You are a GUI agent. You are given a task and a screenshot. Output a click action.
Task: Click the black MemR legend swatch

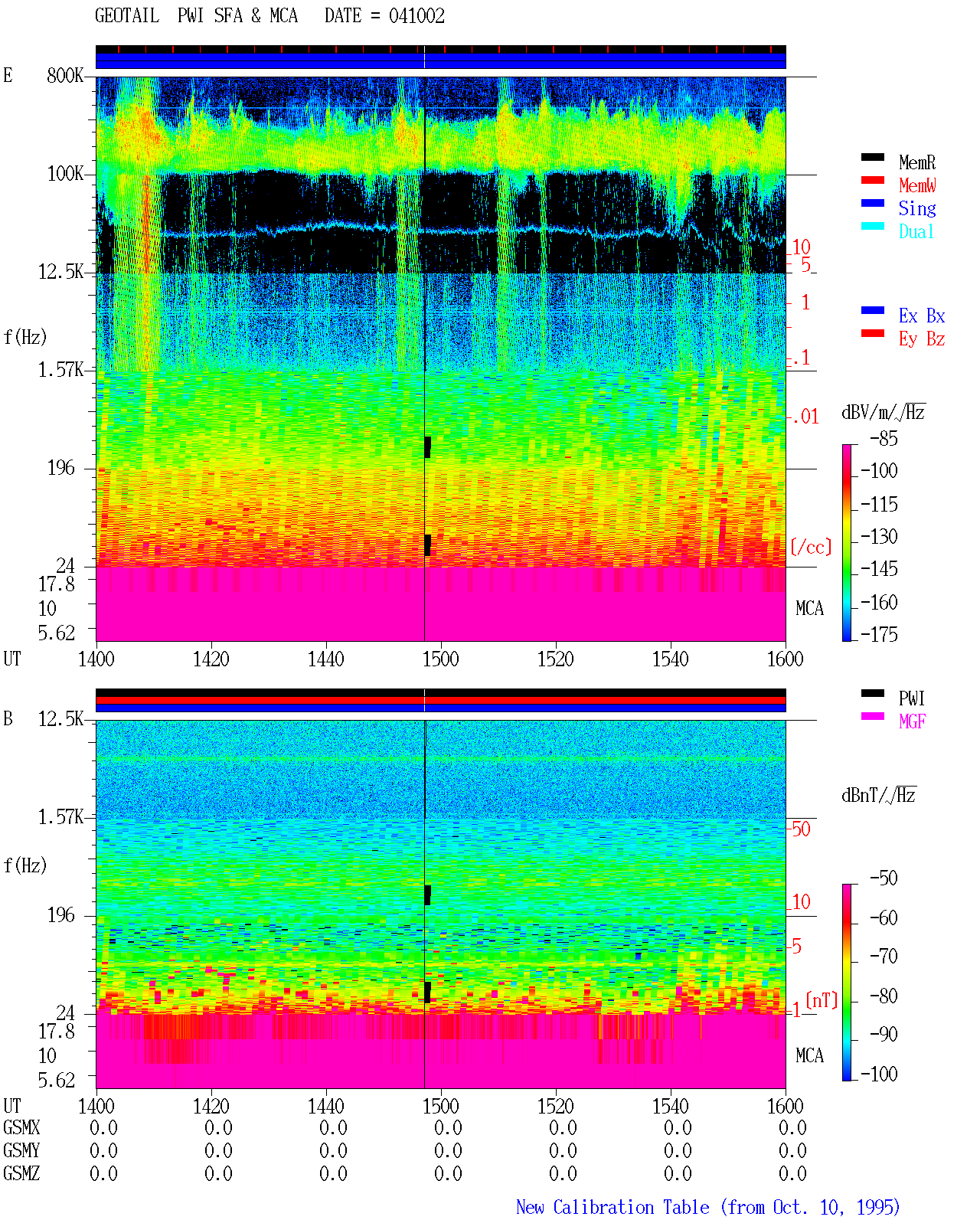[x=873, y=158]
